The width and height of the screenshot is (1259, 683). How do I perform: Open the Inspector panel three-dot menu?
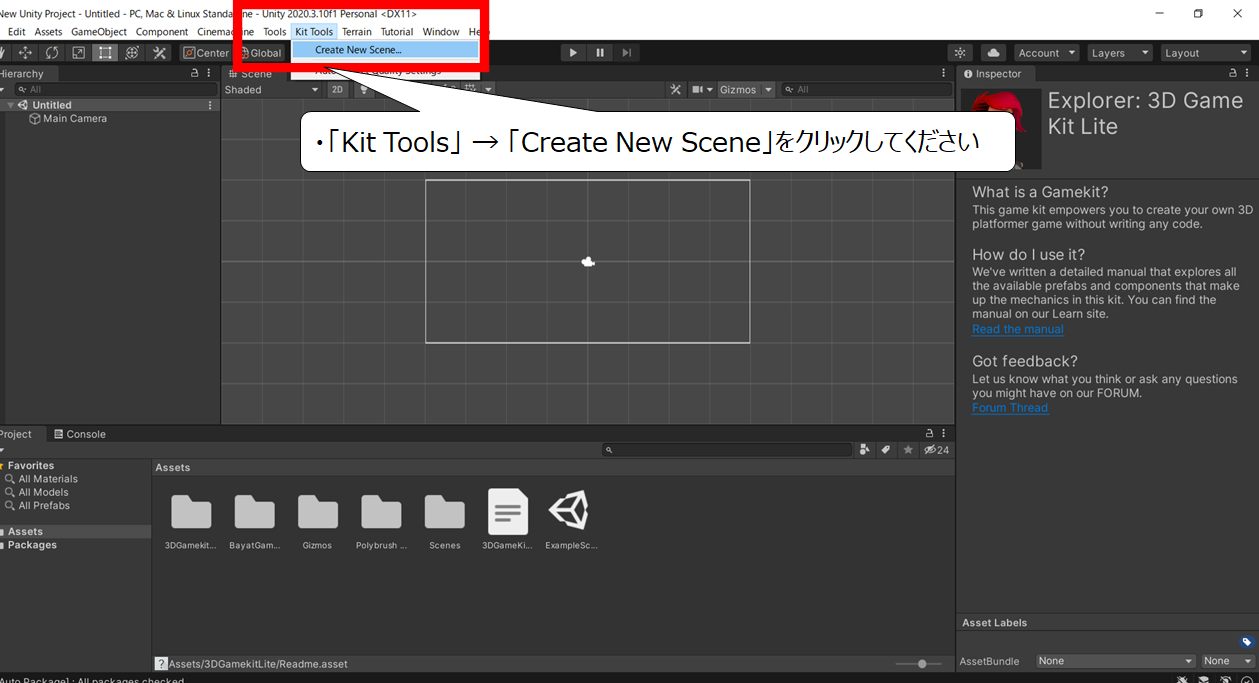click(1248, 73)
